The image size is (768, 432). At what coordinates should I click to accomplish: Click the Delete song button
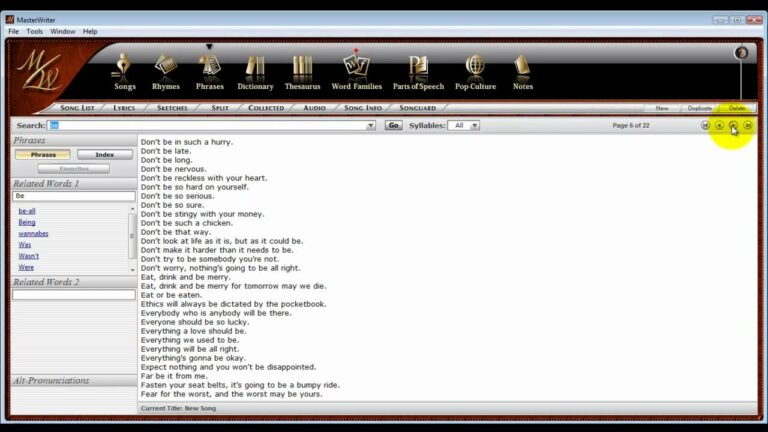737,108
